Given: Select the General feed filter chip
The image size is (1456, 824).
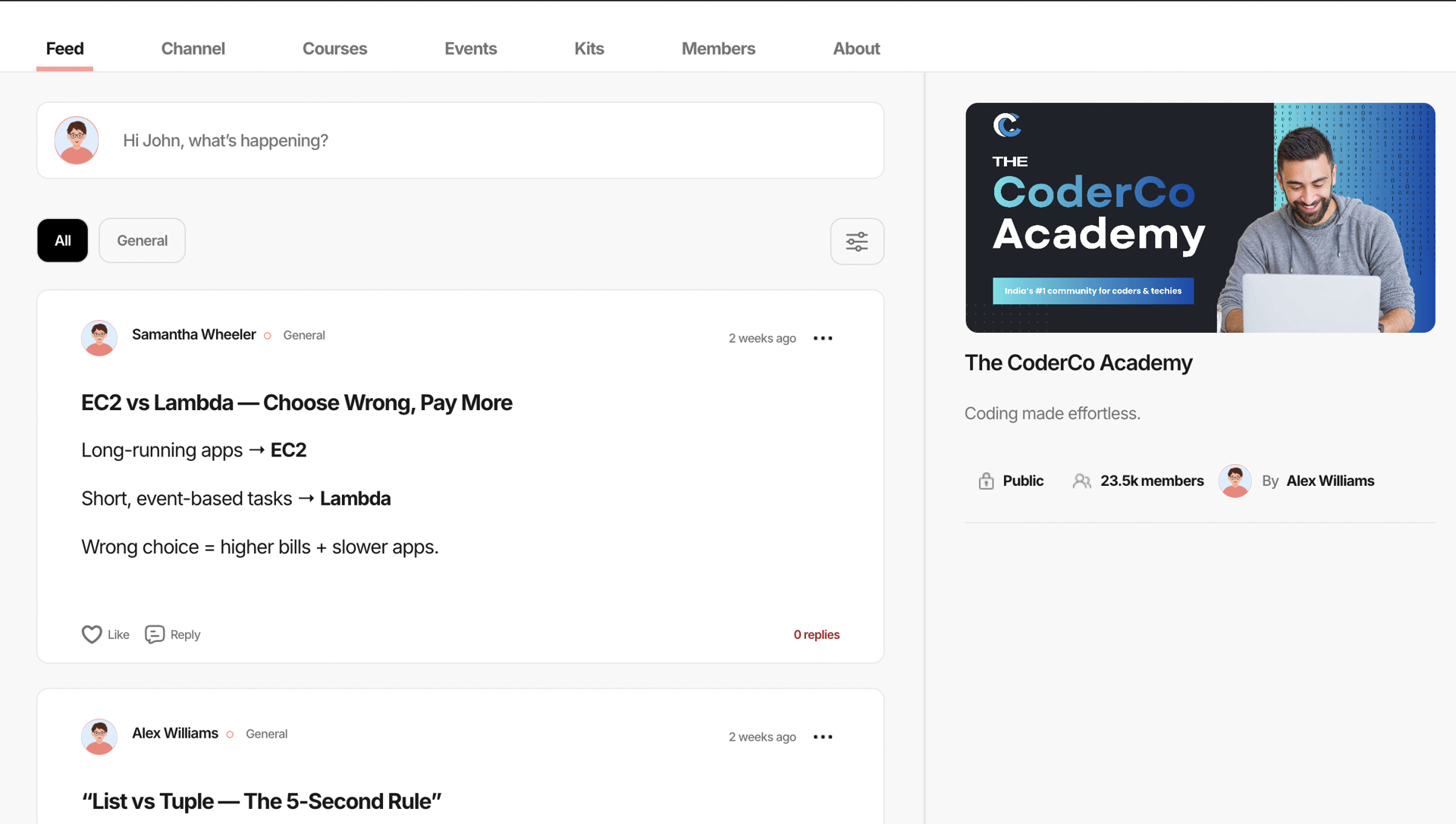Looking at the screenshot, I should 142,241.
